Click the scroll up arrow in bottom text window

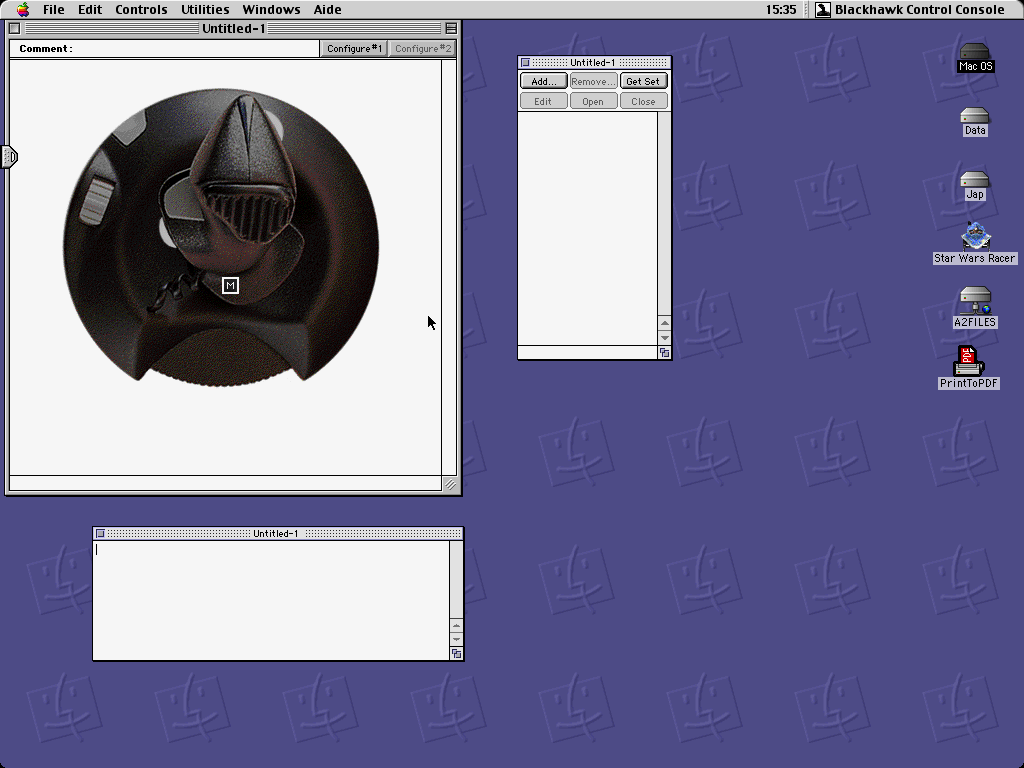pyautogui.click(x=456, y=624)
